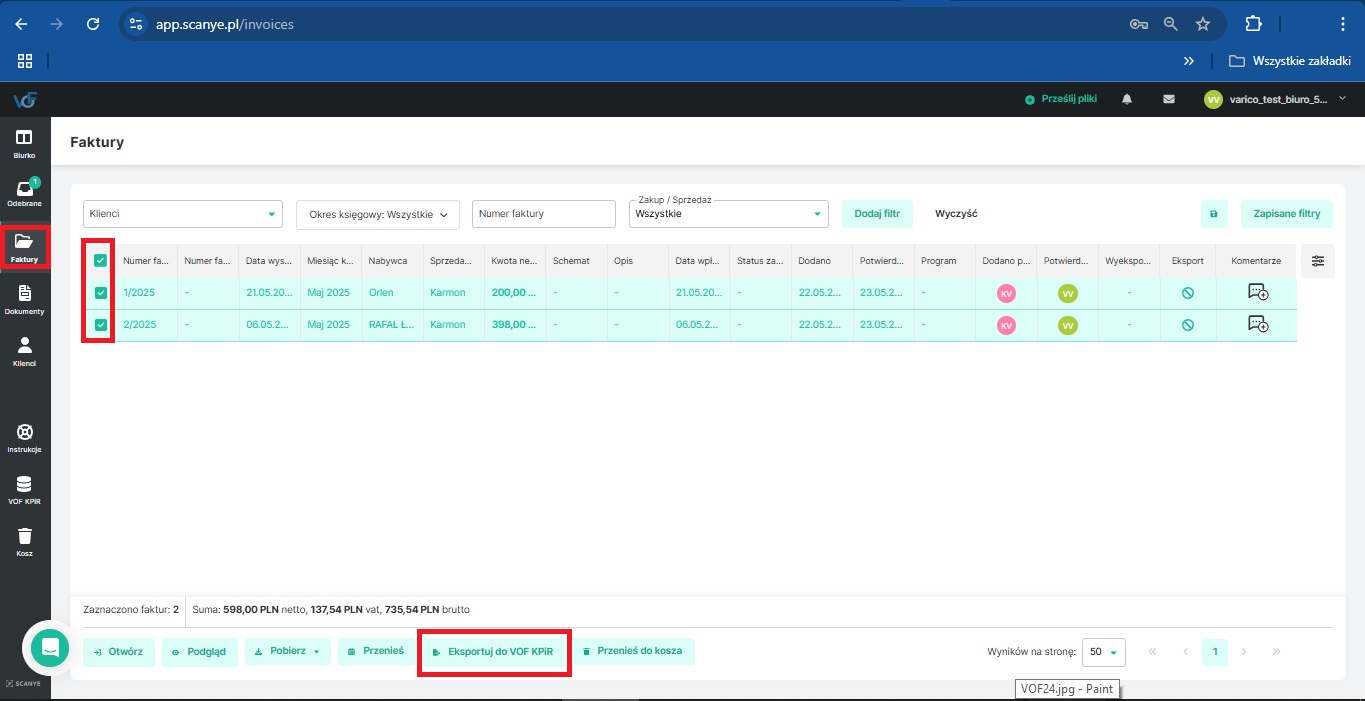Image resolution: width=1365 pixels, height=701 pixels.
Task: Open the chat support bubble
Action: [49, 648]
